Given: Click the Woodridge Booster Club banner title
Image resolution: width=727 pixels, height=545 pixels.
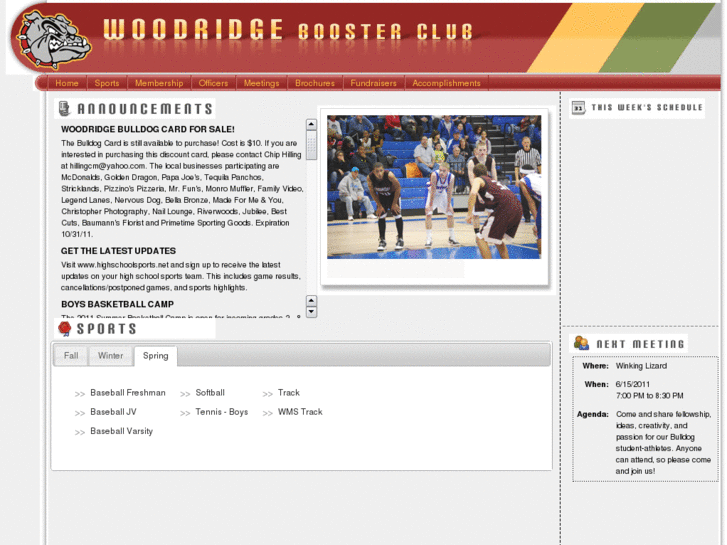Looking at the screenshot, I should (x=287, y=30).
